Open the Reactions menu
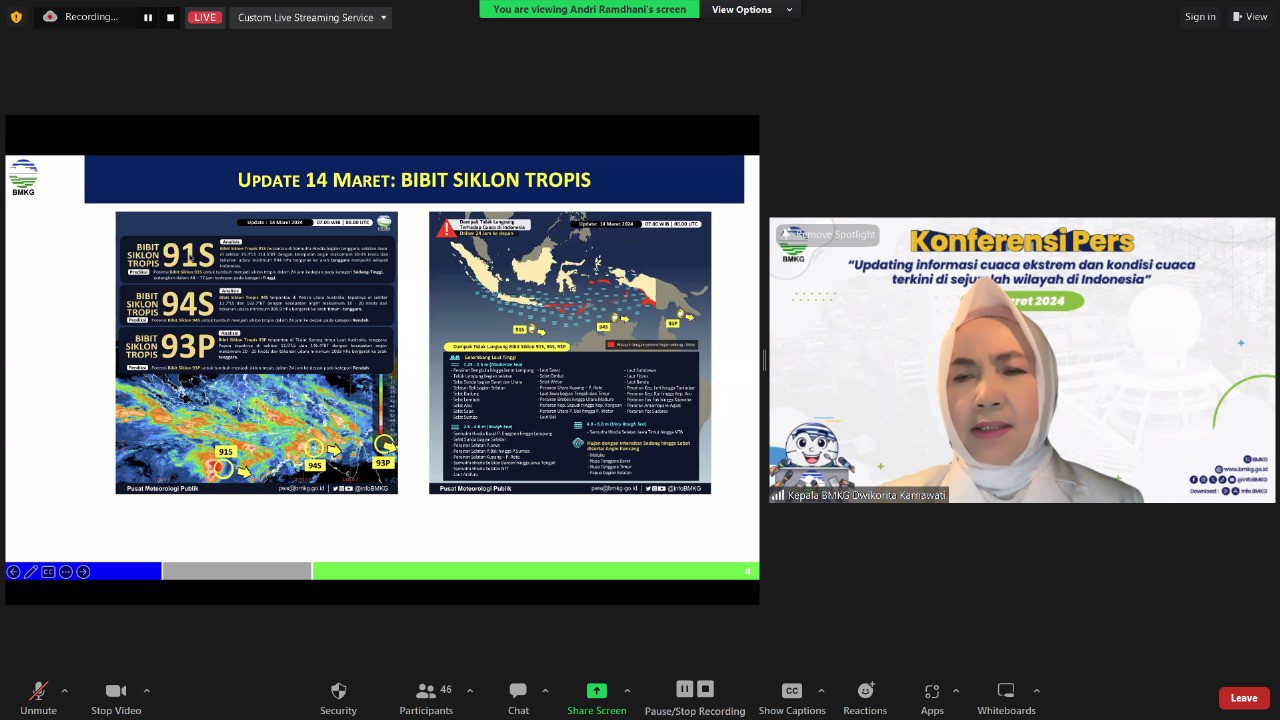 (x=865, y=691)
